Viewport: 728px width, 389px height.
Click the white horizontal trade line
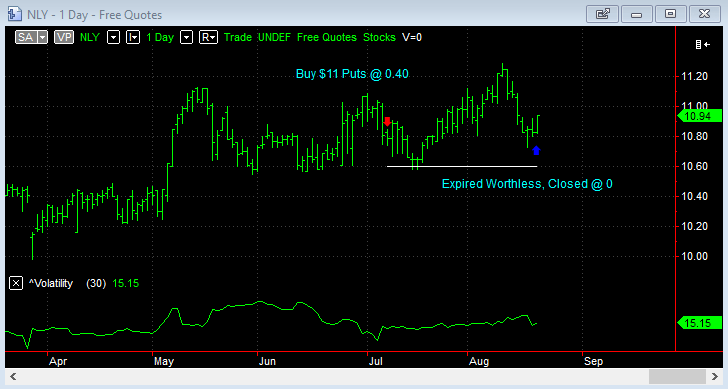[x=462, y=166]
